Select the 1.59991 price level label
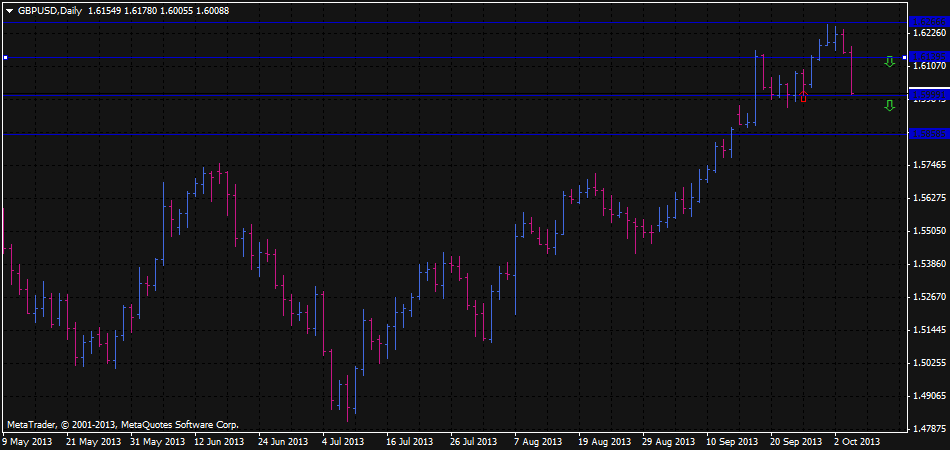This screenshot has width=950, height=450. coord(929,94)
